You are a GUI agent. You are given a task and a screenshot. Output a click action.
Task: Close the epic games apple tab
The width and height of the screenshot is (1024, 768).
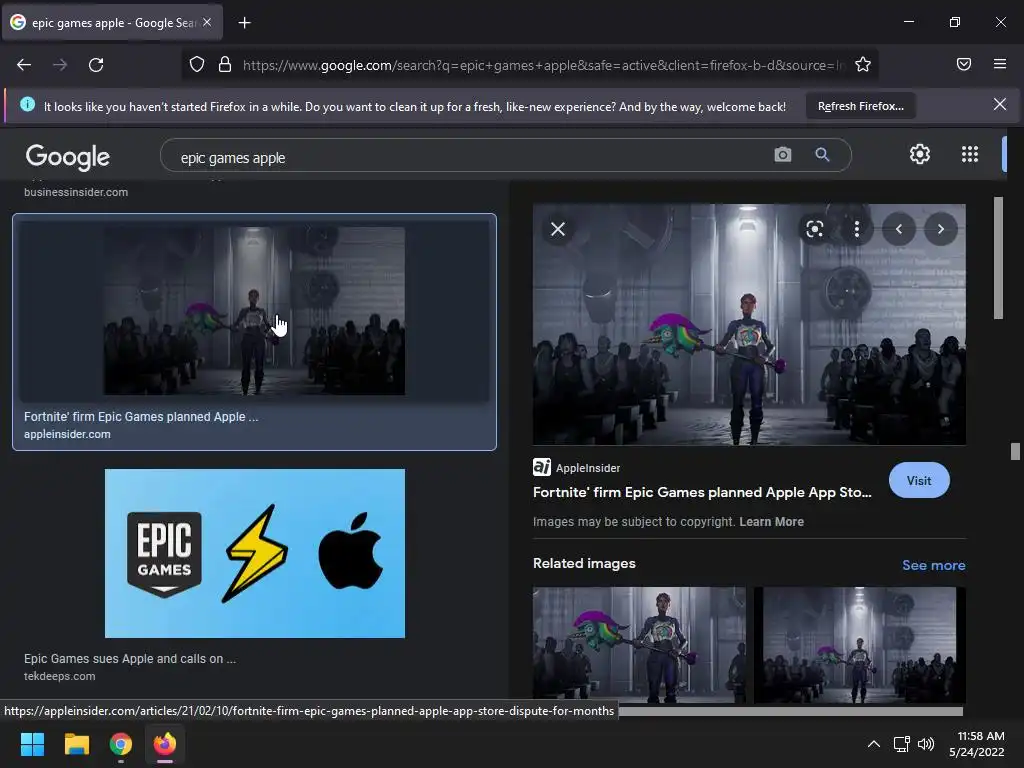[207, 22]
